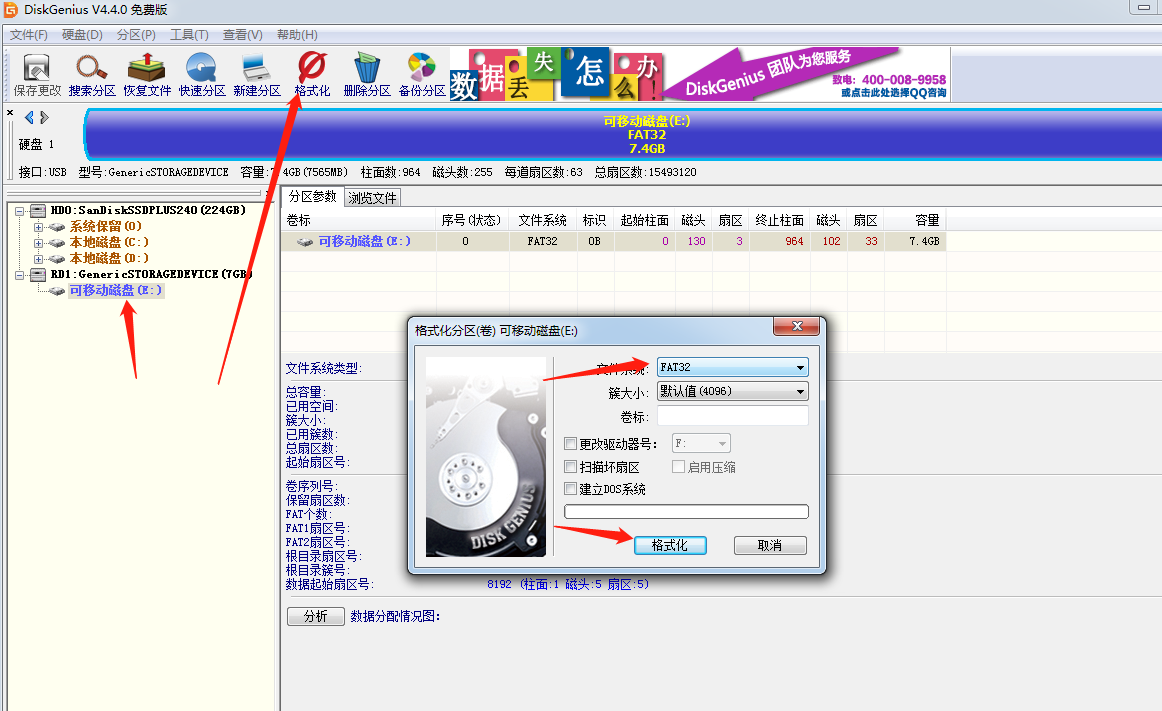Select 可移动磁盘(E:) in the disk tree
Viewport: 1162px width, 711px height.
(116, 291)
